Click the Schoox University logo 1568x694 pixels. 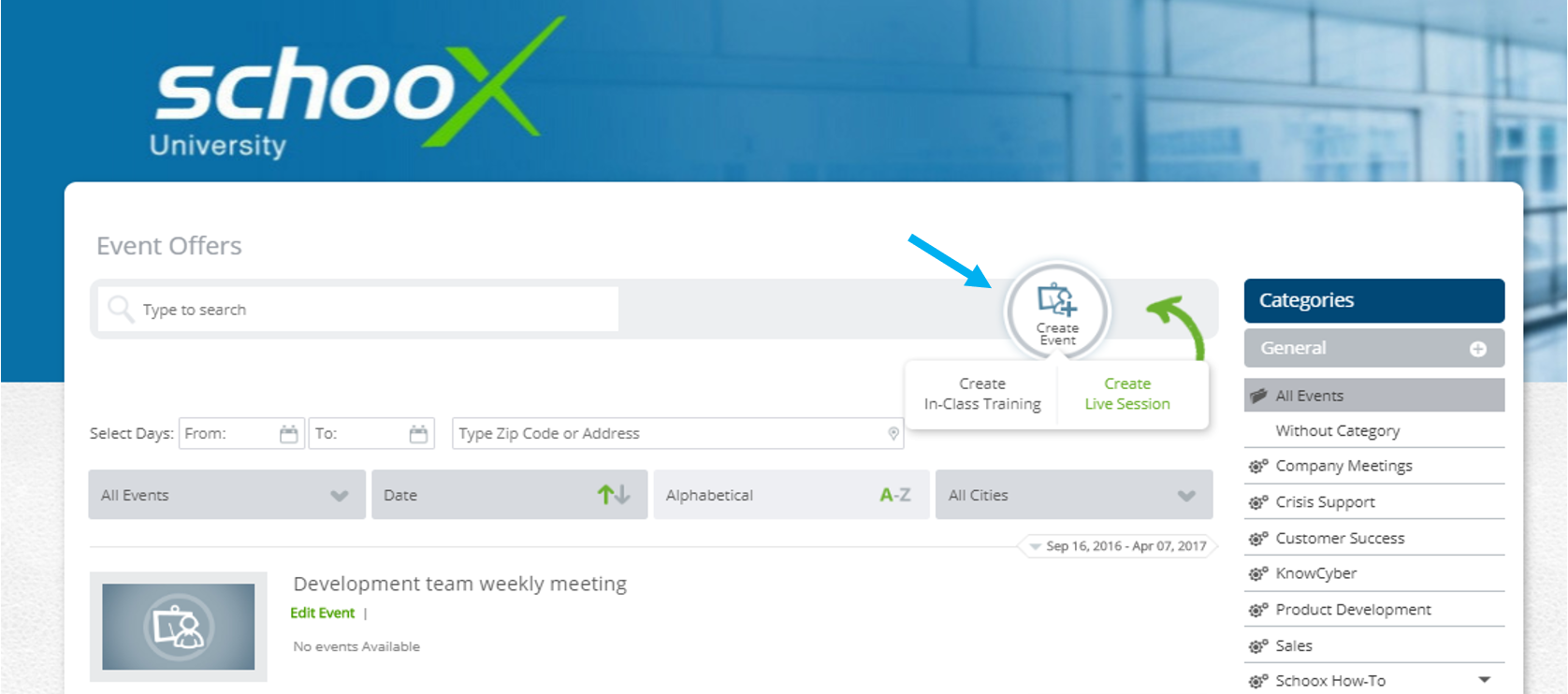tap(356, 89)
